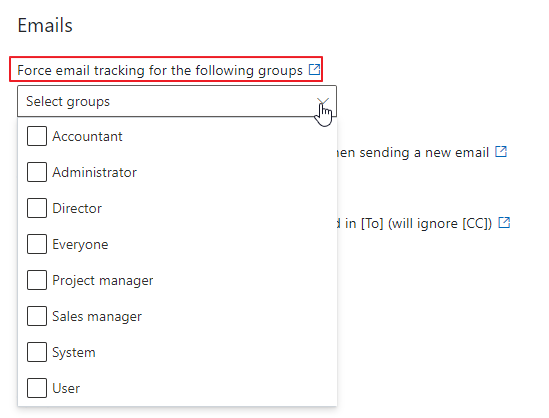Tick the Project manager checkbox
This screenshot has height=418, width=549.
tap(37, 280)
